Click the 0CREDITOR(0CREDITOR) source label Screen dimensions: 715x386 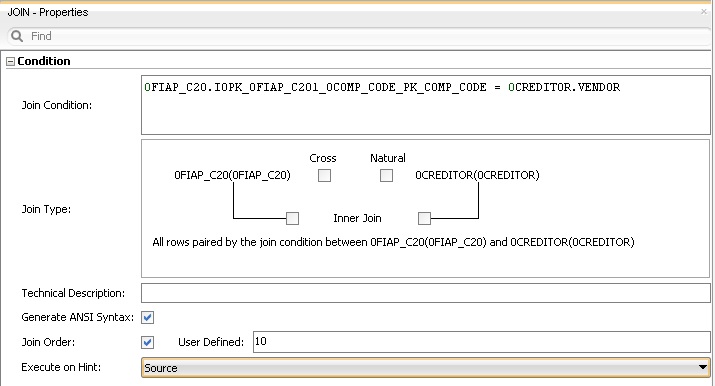point(477,175)
